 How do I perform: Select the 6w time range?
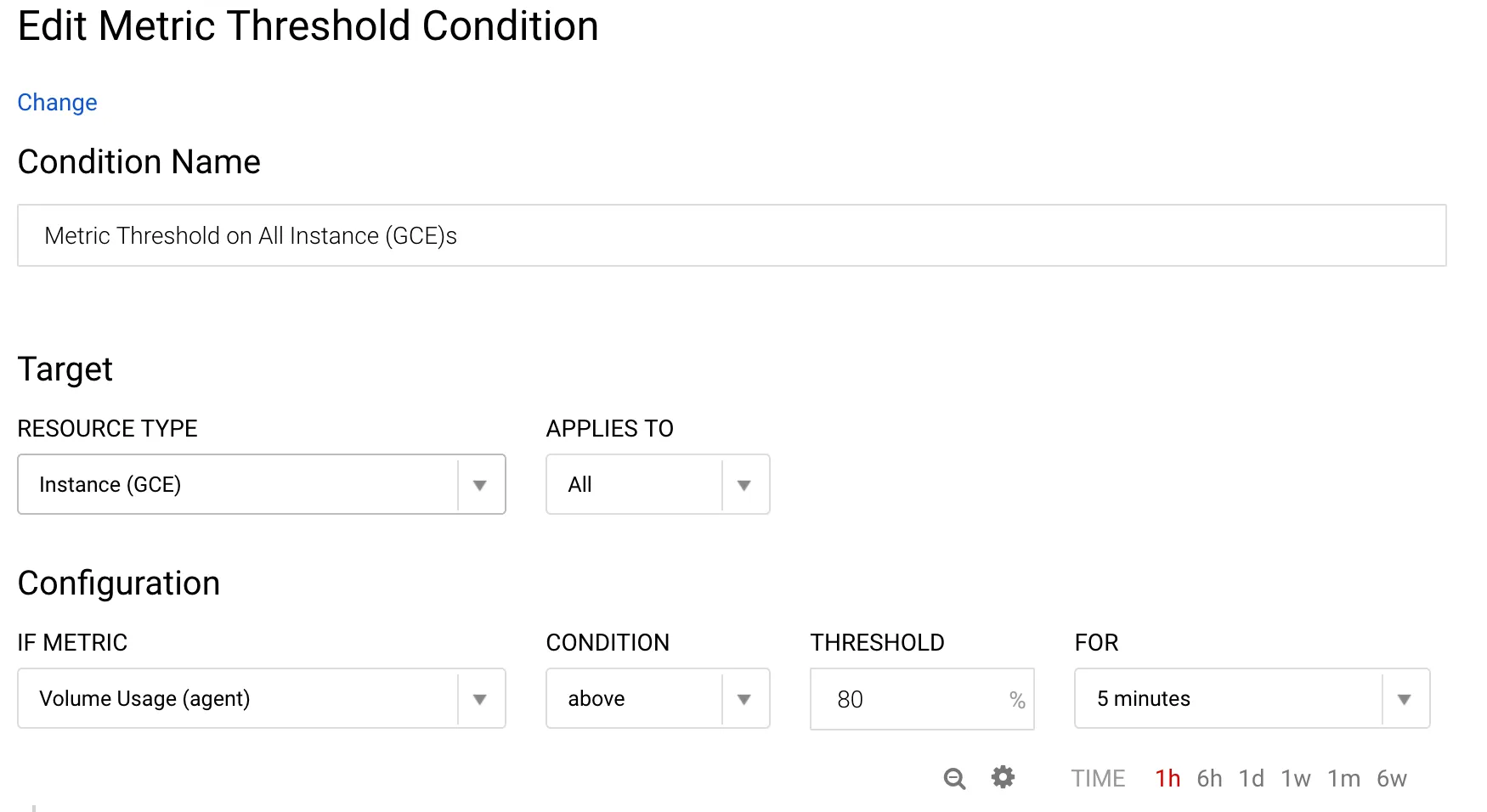point(1391,779)
